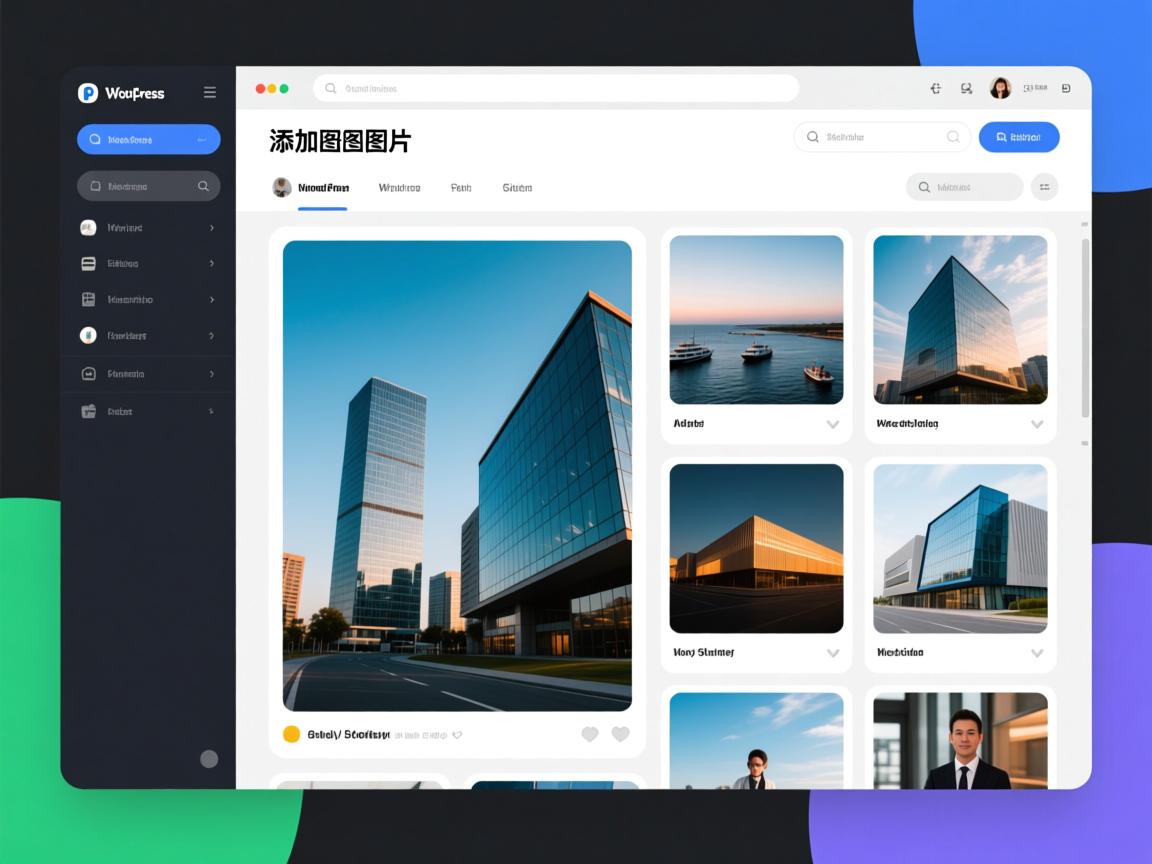Expand the dropdown on the boats photo card
This screenshot has width=1152, height=864.
pyautogui.click(x=833, y=424)
